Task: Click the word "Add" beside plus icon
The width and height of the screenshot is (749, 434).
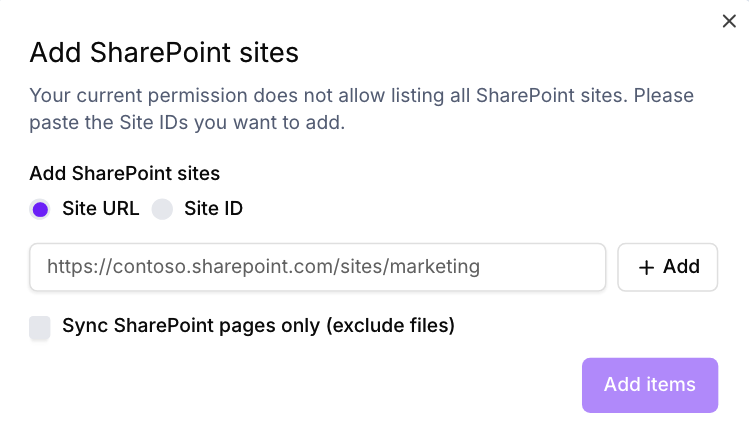Action: pyautogui.click(x=681, y=267)
